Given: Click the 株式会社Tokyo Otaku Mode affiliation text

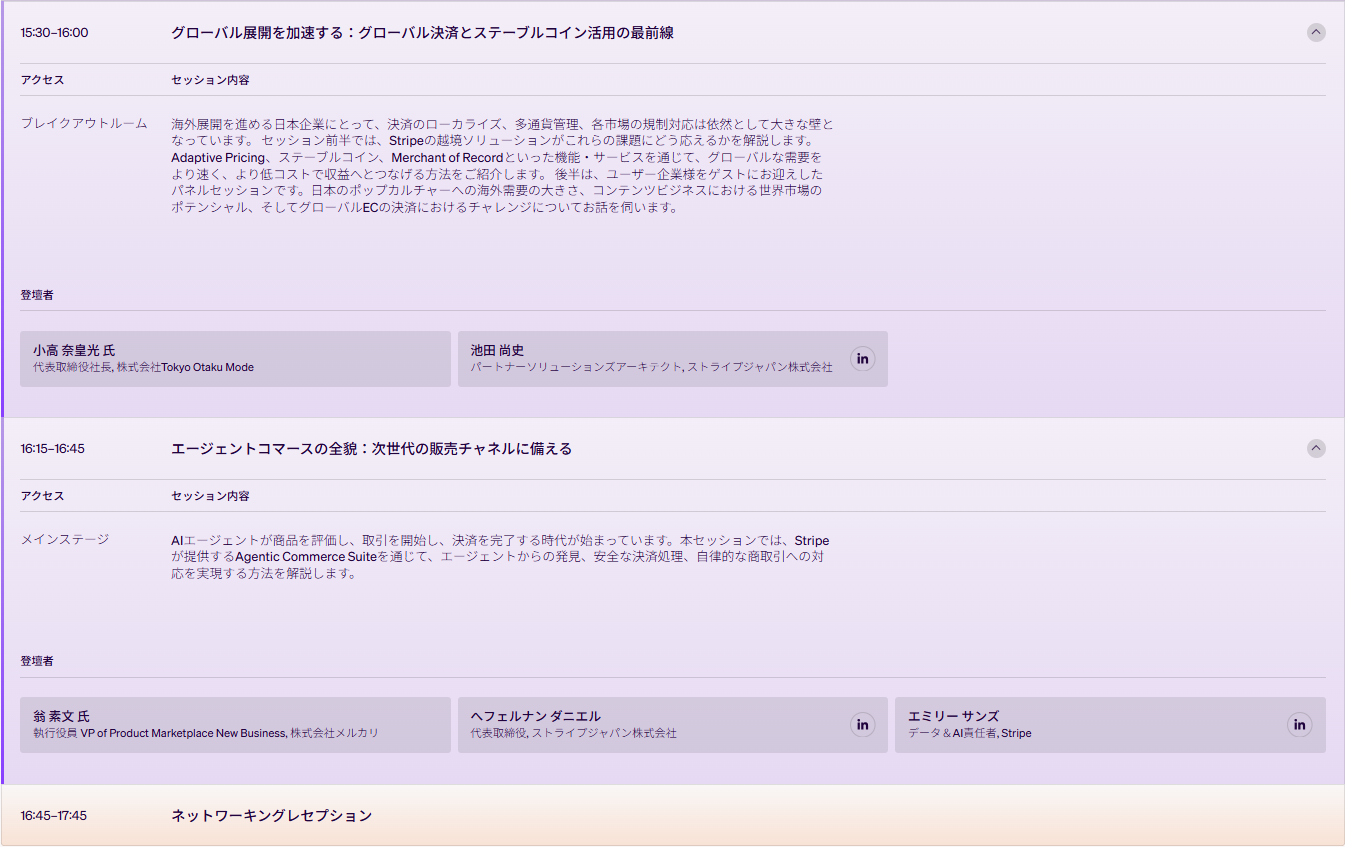Looking at the screenshot, I should [185, 367].
